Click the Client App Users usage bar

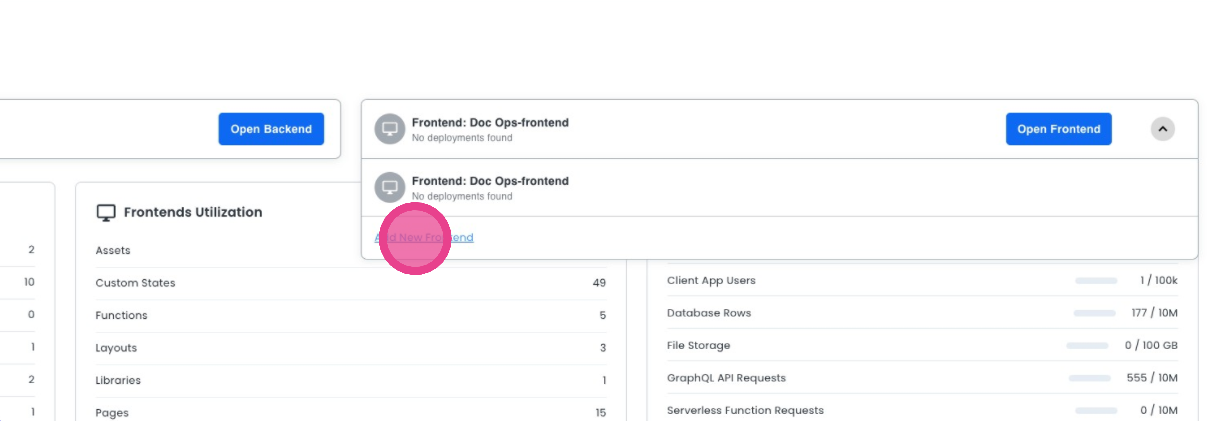[1096, 281]
